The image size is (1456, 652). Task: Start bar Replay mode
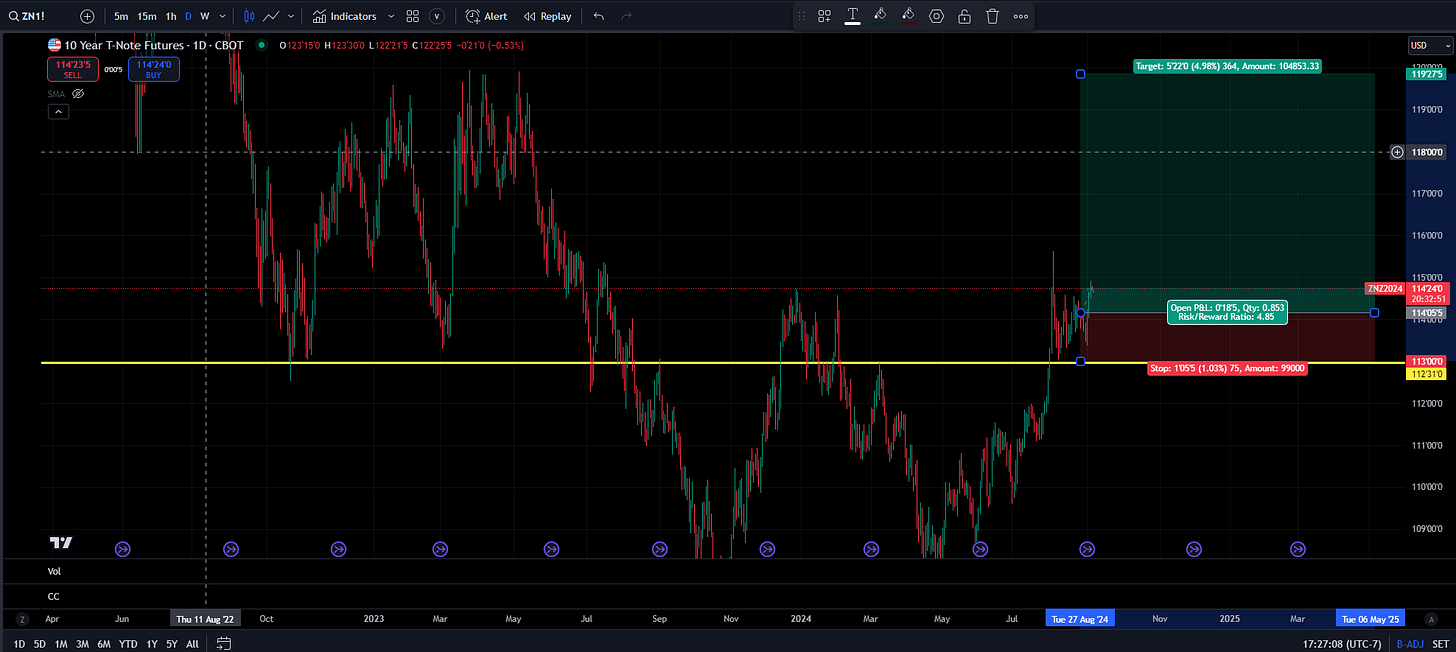[548, 16]
